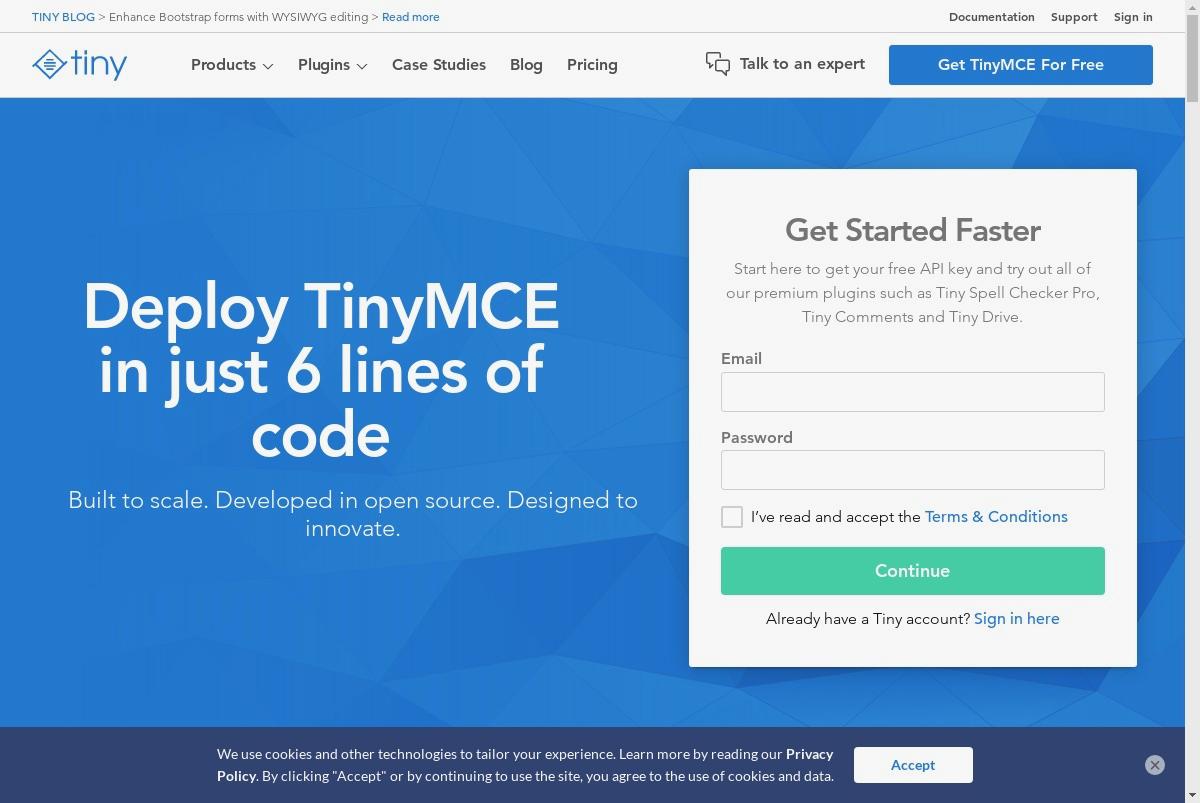Open the Terms & Conditions link

point(996,517)
